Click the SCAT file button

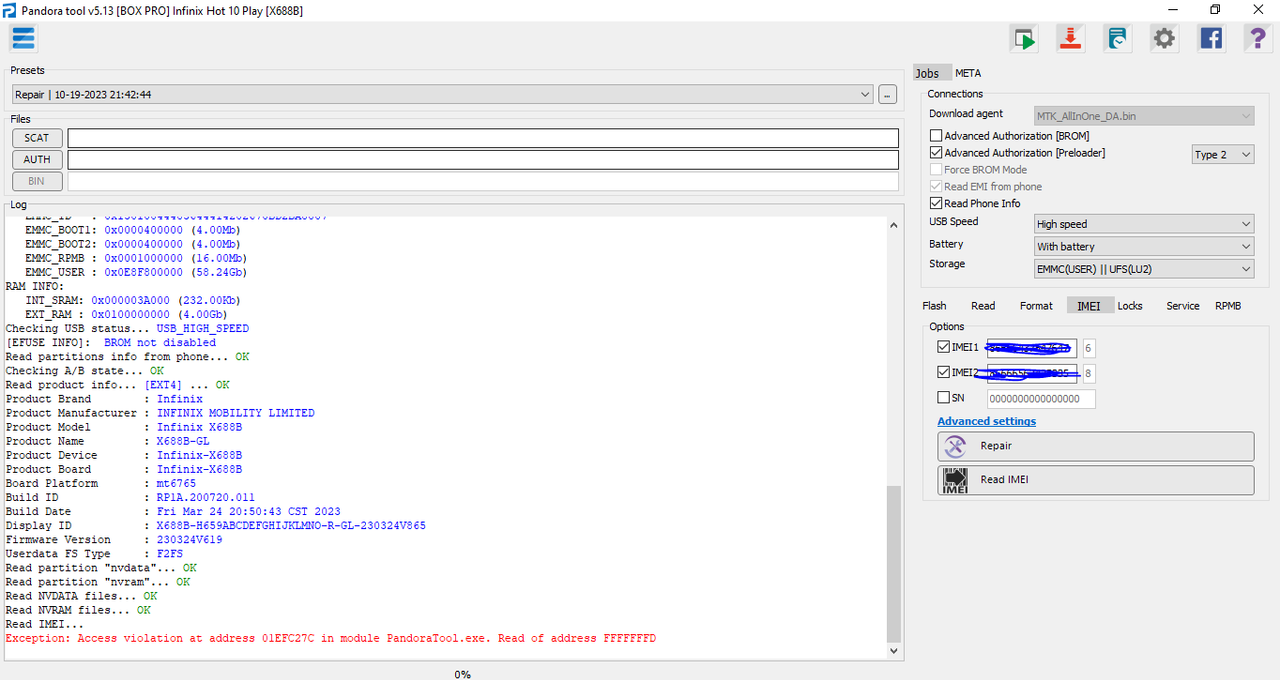coord(37,138)
